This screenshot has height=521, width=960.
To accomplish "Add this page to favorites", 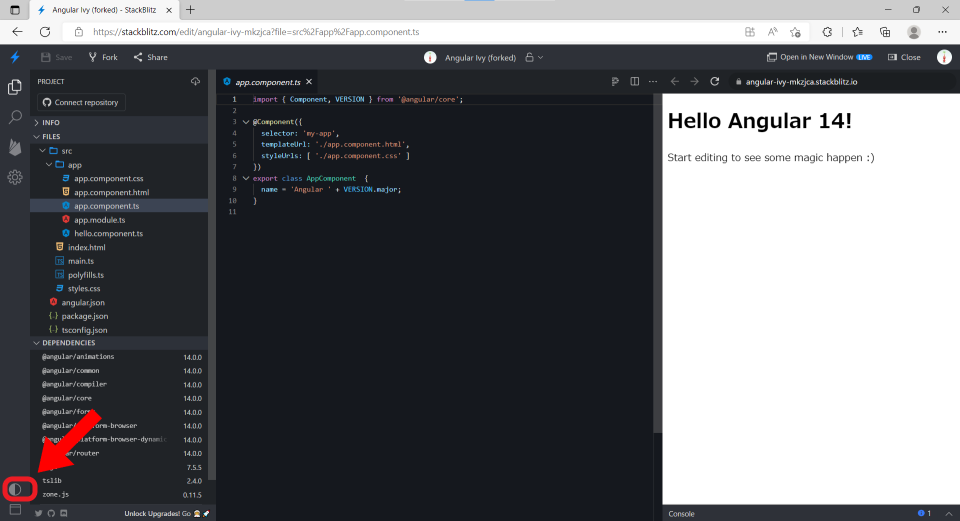I will [795, 32].
